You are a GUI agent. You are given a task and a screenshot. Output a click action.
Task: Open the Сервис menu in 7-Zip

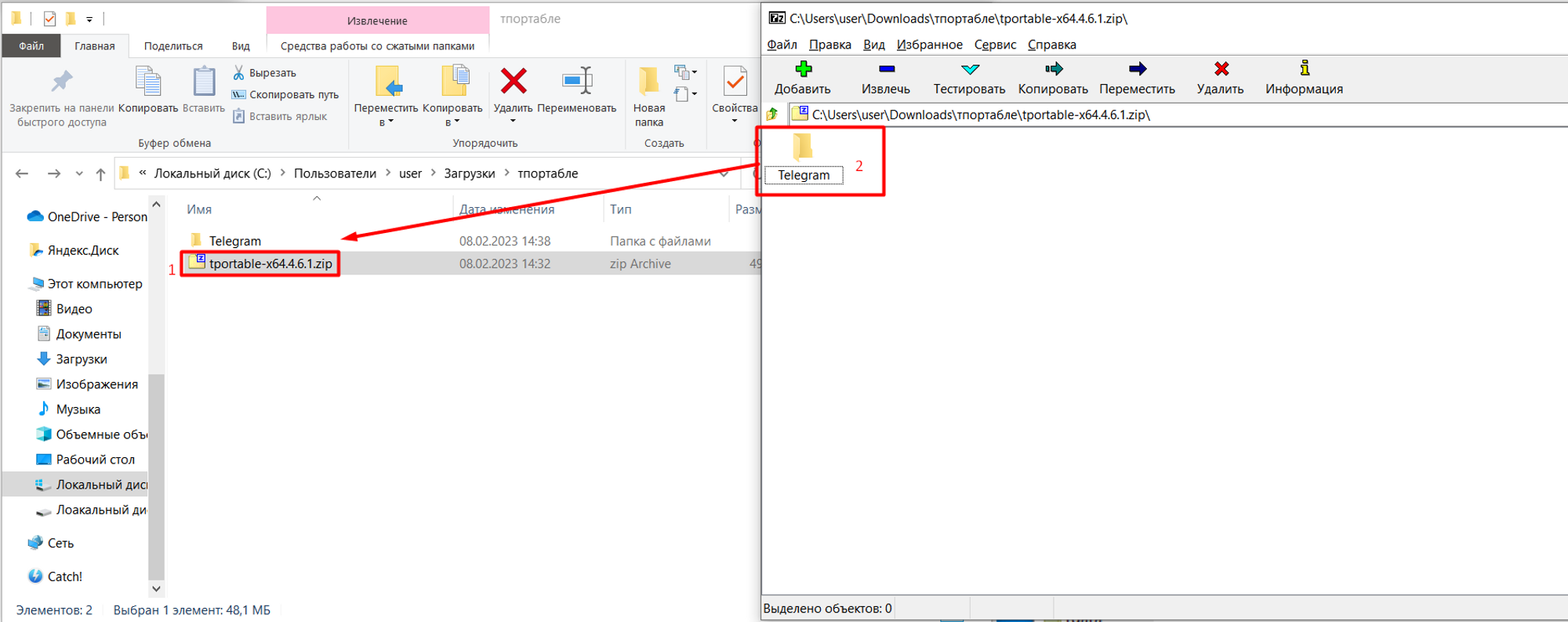pyautogui.click(x=995, y=45)
